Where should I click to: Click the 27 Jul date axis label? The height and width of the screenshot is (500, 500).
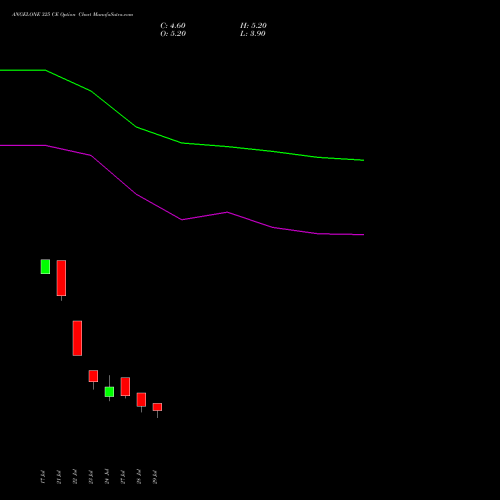123,477
